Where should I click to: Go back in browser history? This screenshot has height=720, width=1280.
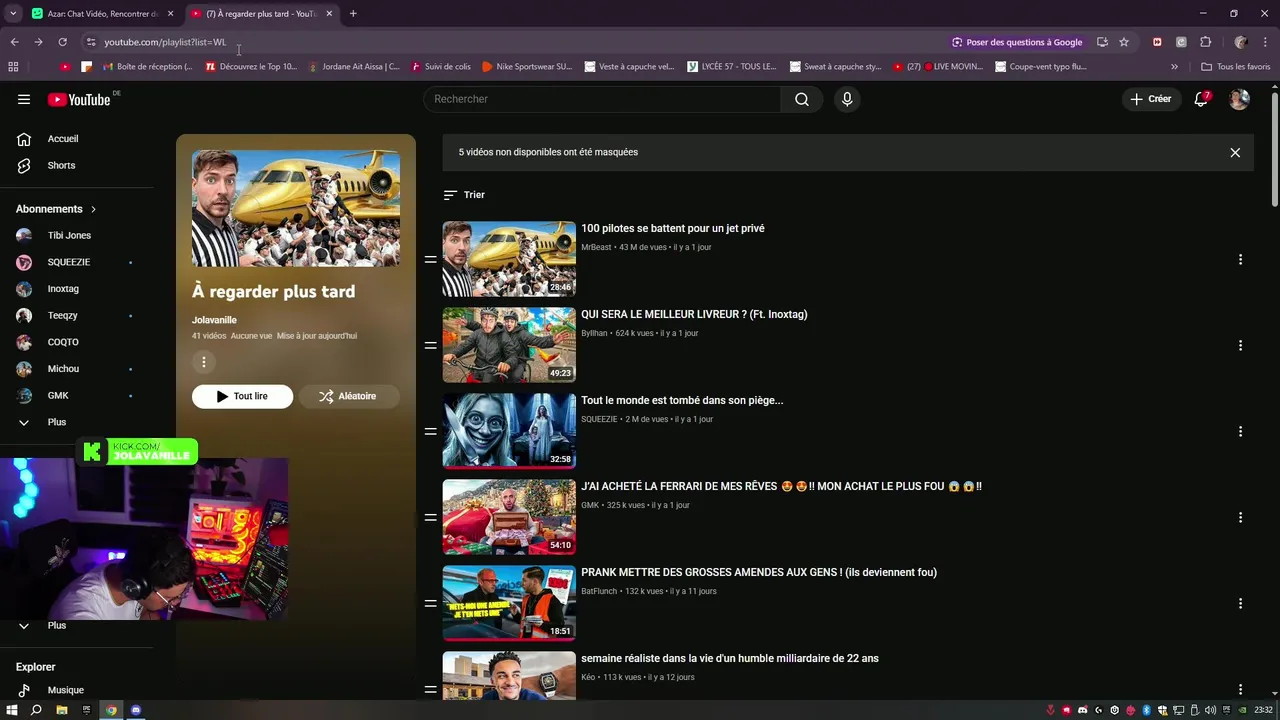[x=14, y=42]
